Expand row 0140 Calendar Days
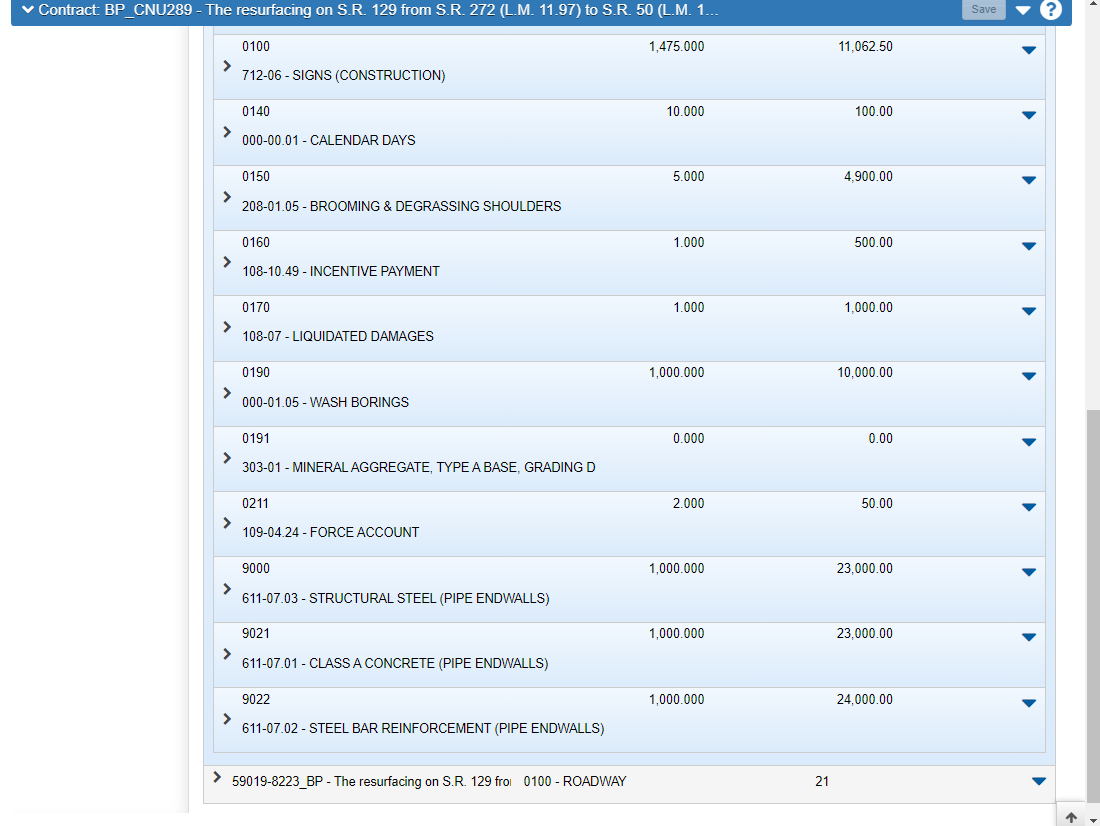 pyautogui.click(x=227, y=131)
